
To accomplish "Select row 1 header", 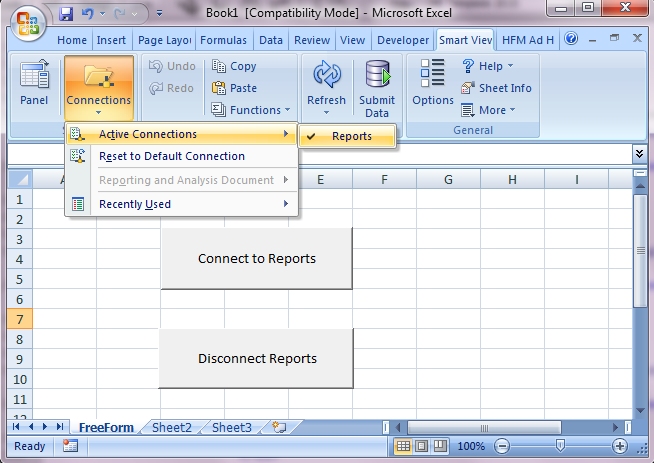I will (20, 199).
